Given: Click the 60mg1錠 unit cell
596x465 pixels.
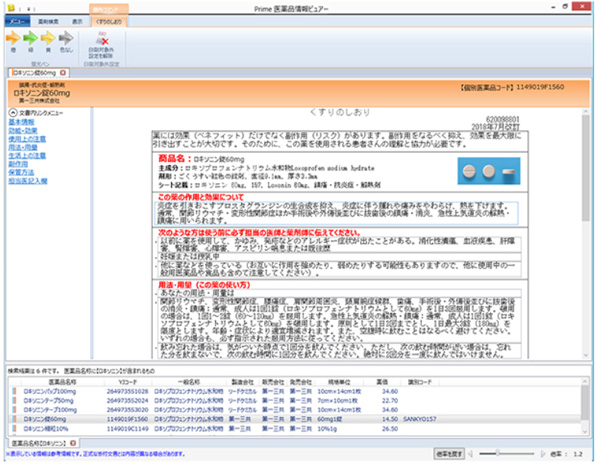Looking at the screenshot, I should click(x=330, y=419).
